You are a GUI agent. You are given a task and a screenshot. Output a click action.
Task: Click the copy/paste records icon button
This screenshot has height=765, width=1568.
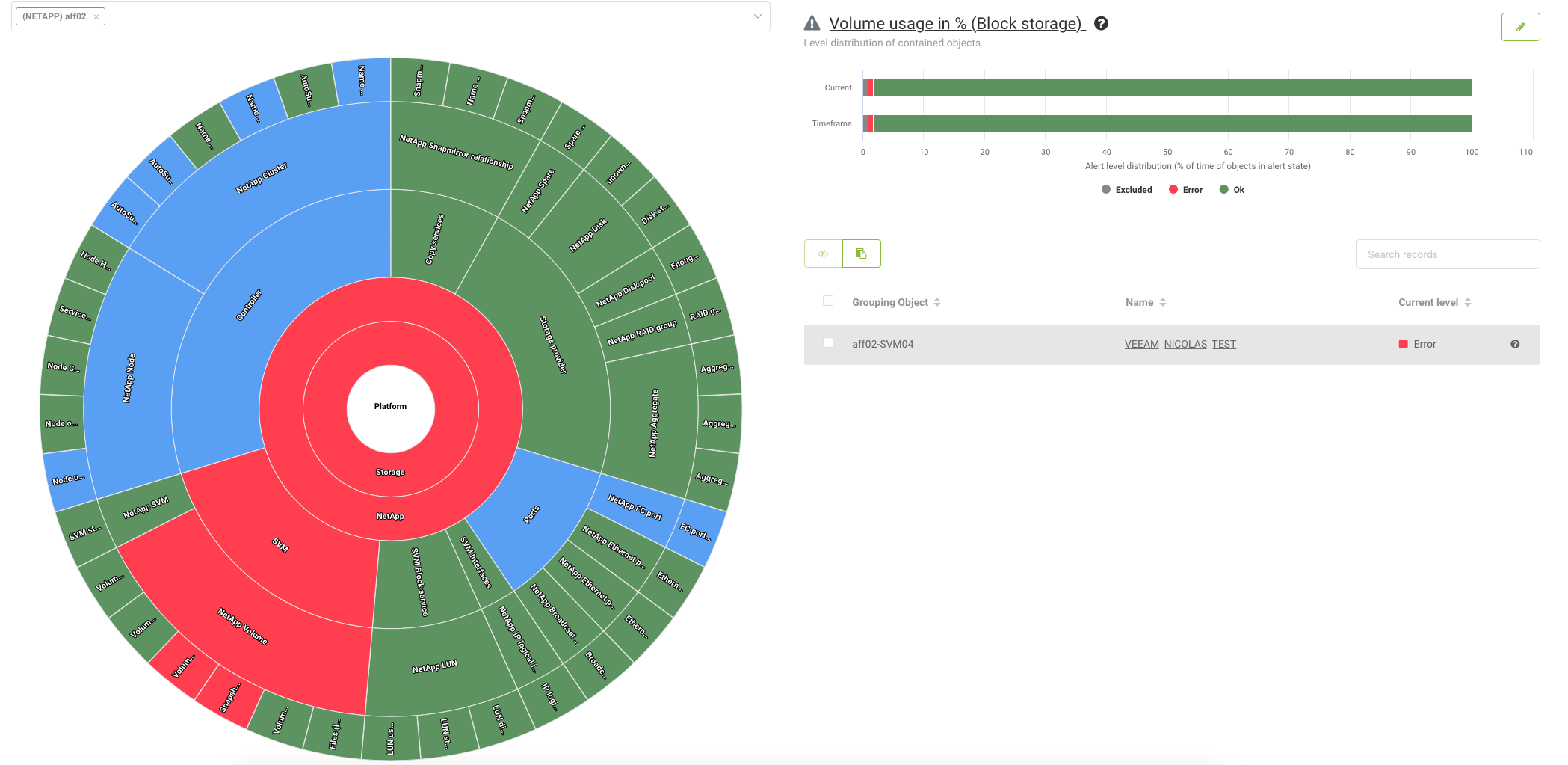tap(861, 254)
